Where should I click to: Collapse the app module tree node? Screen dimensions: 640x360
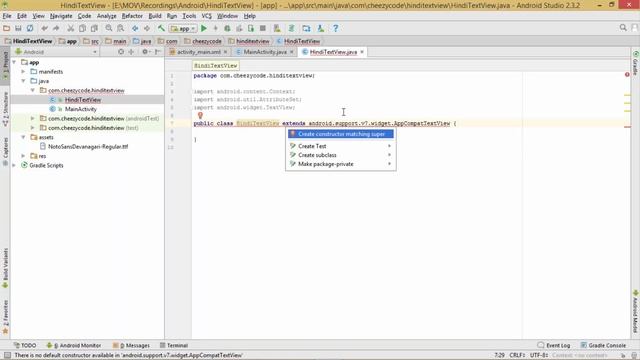[14, 62]
